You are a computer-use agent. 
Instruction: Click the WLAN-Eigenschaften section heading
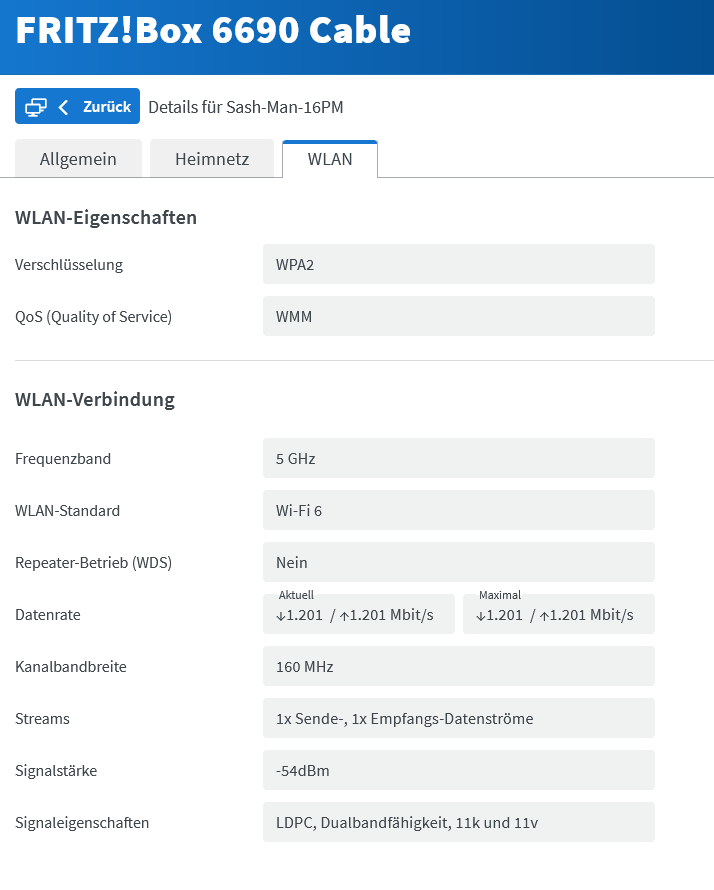click(106, 218)
